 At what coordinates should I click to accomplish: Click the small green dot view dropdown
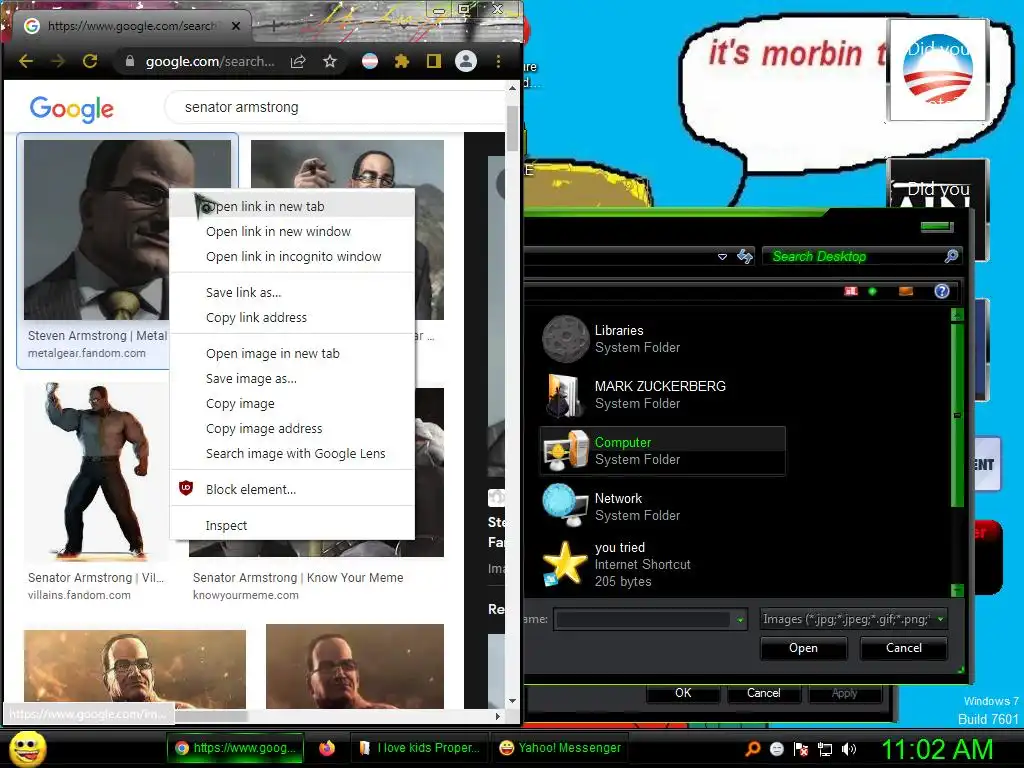pos(872,291)
